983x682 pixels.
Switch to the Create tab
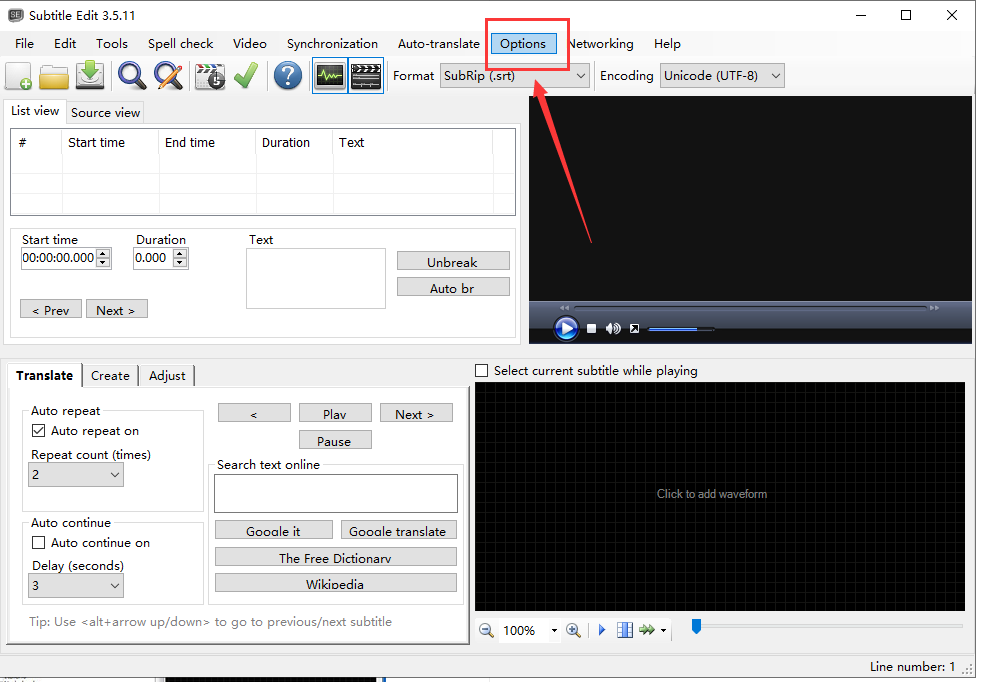click(x=110, y=375)
